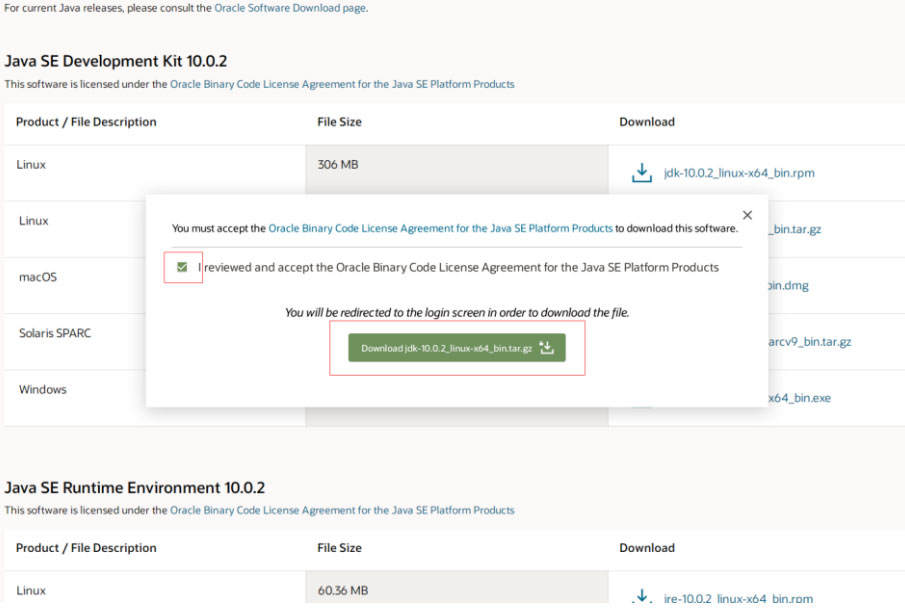
Task: Click the Windows x64_bin.exe download link
Action: 799,398
